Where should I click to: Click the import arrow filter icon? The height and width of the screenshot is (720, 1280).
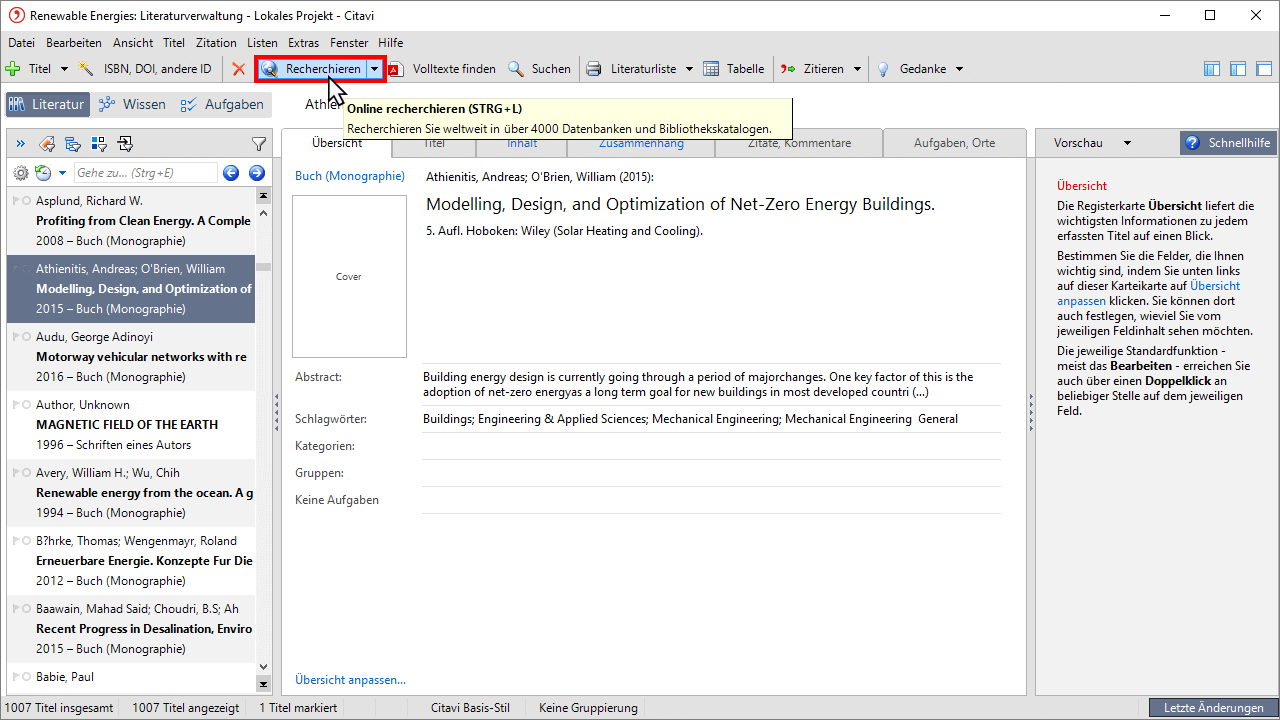click(x=125, y=144)
